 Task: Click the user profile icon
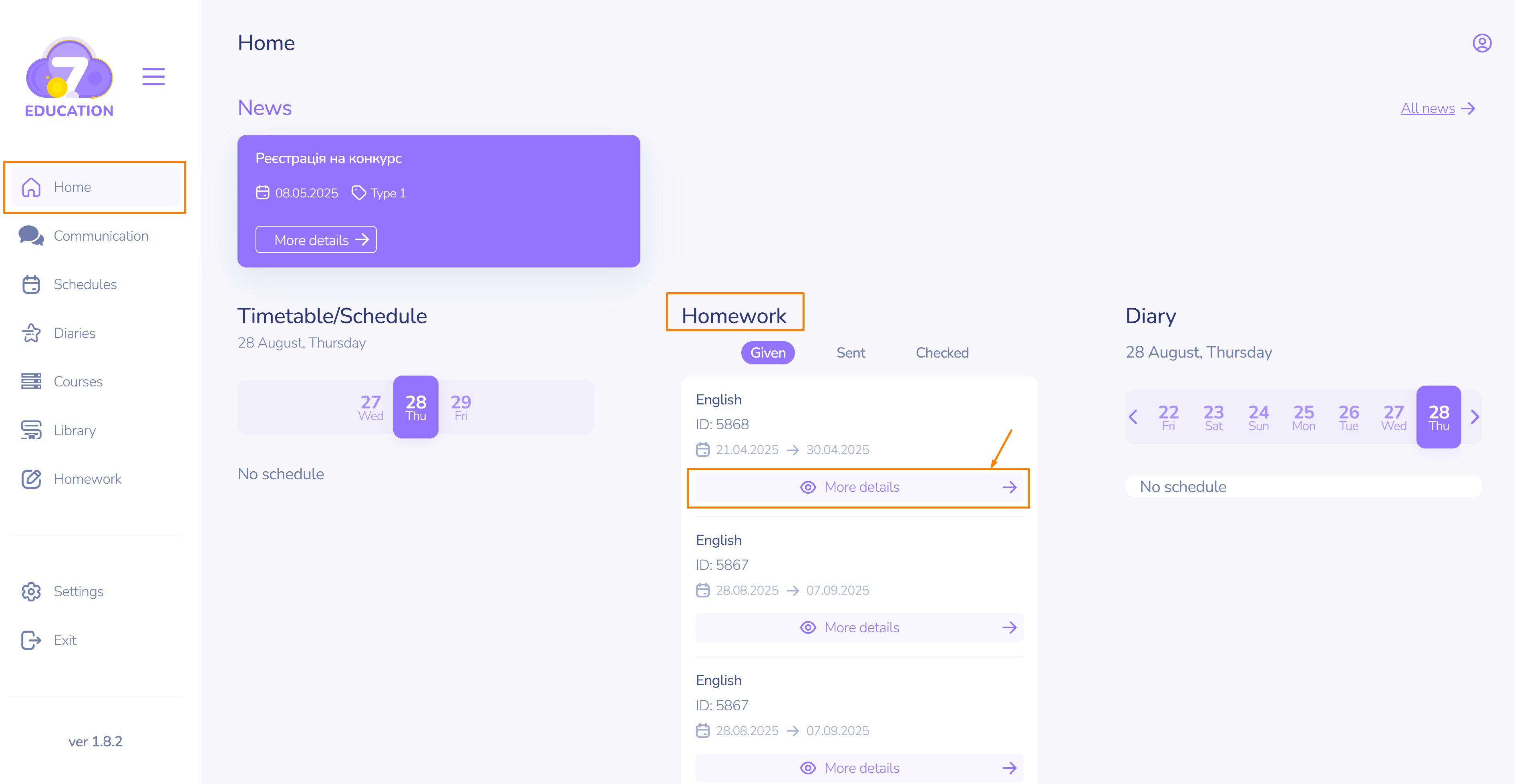pos(1481,43)
